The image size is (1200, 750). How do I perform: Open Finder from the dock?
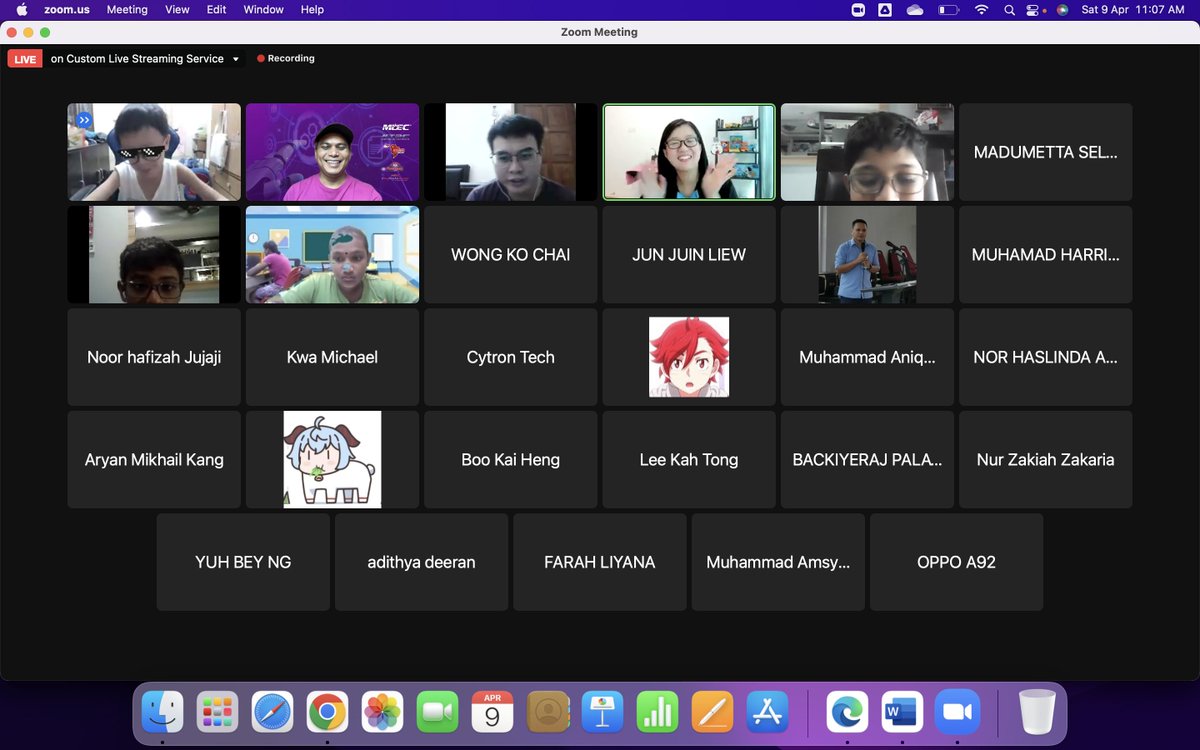pyautogui.click(x=162, y=712)
